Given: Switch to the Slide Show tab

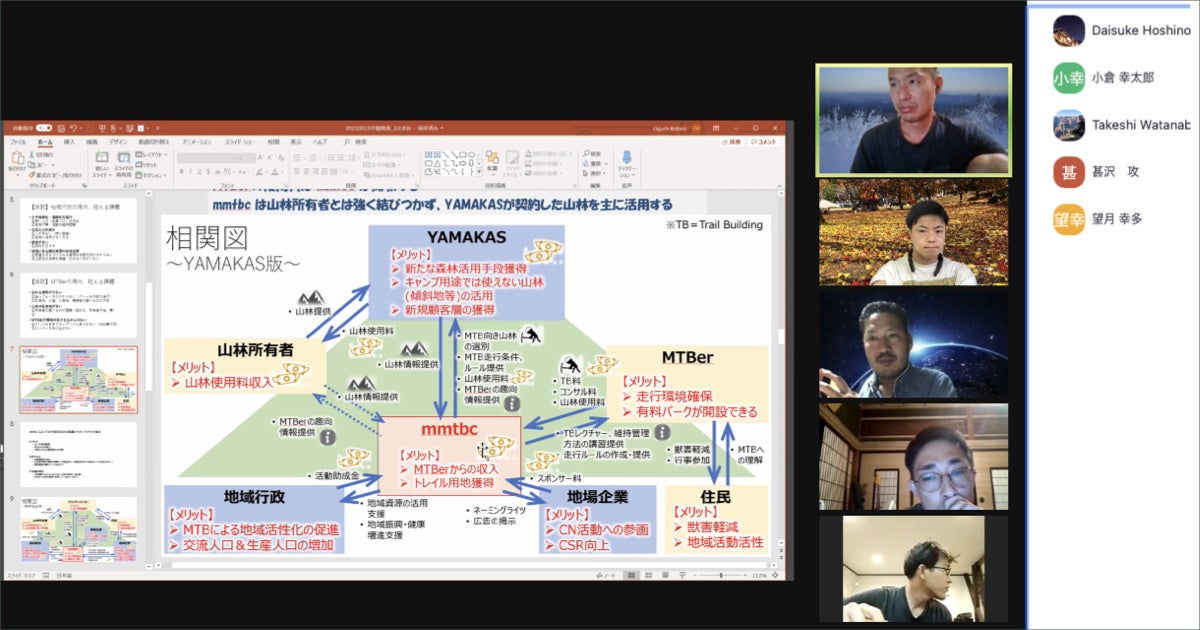Looking at the screenshot, I should (240, 142).
